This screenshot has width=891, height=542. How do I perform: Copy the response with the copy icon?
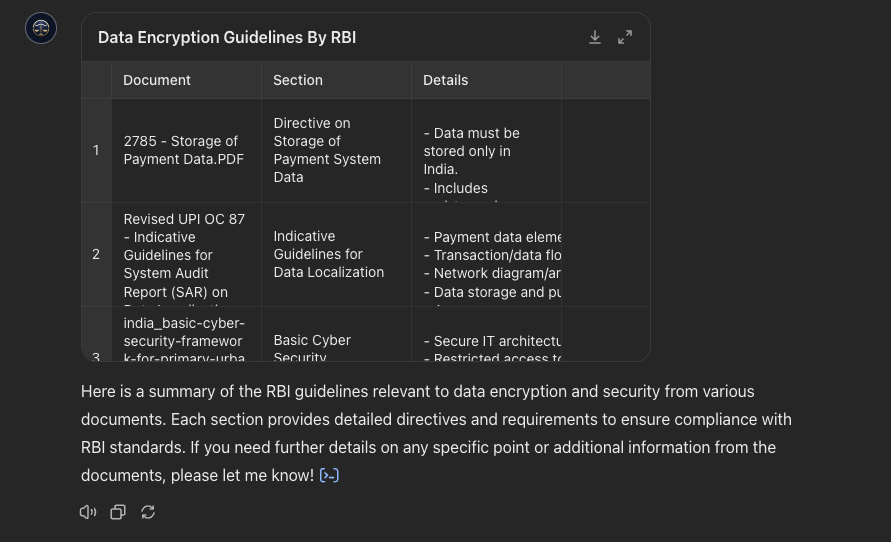(118, 512)
